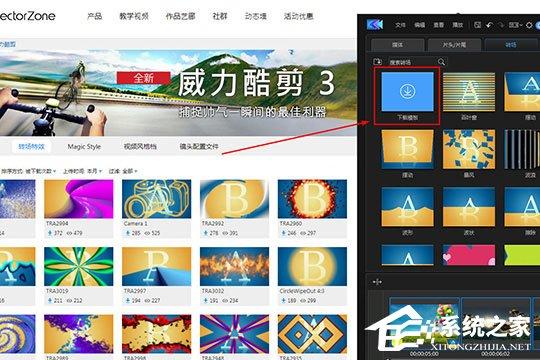This screenshot has height=360, width=540.
Task: Click views eye icon beside count 227
Action: (x=147, y=301)
